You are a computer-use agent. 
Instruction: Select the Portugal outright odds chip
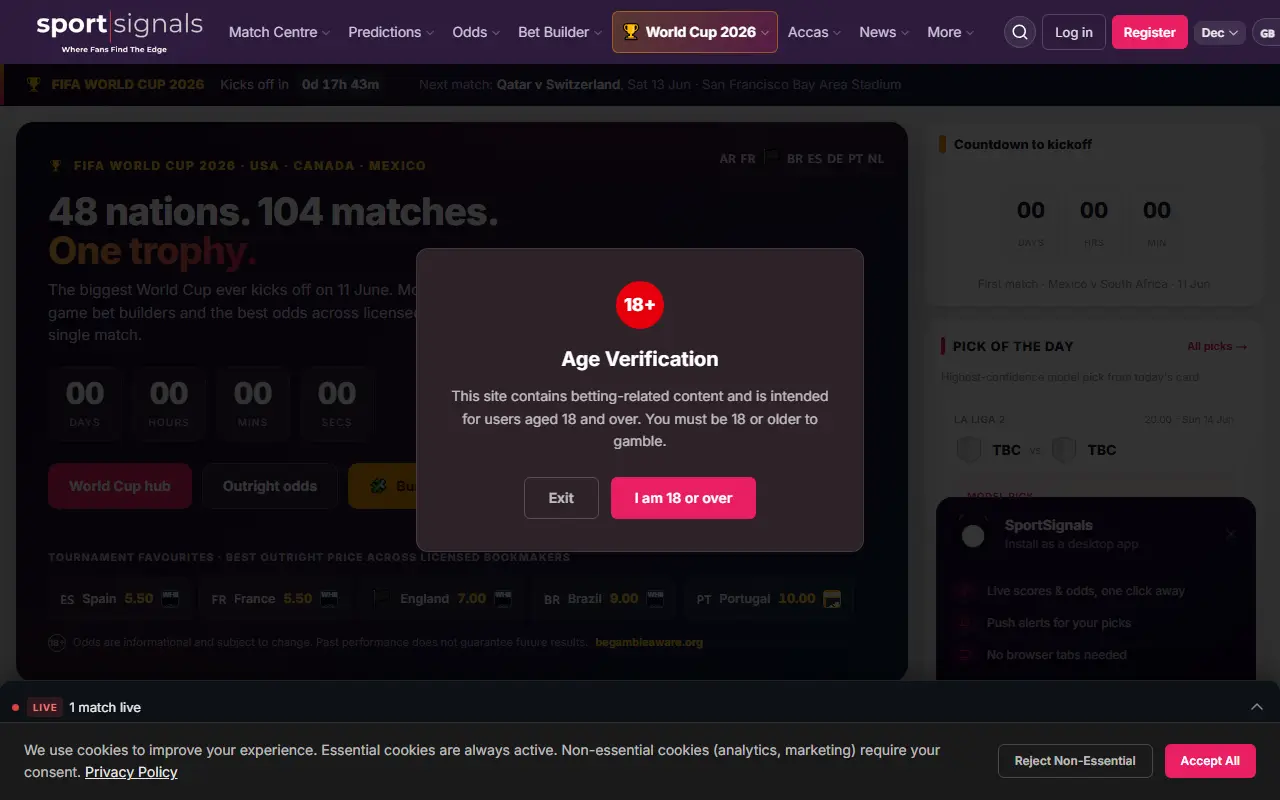pyautogui.click(x=769, y=599)
